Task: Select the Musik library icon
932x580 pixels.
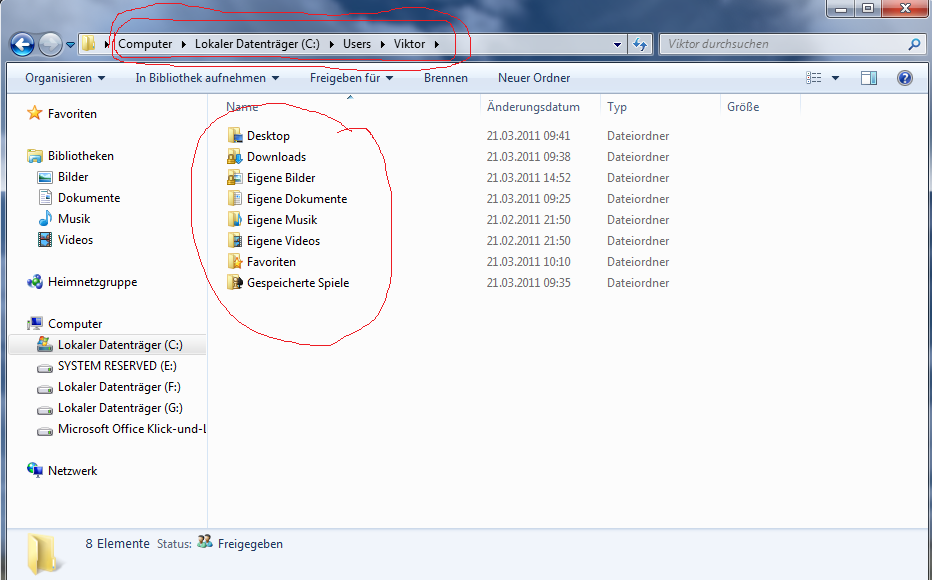Action: pos(45,219)
